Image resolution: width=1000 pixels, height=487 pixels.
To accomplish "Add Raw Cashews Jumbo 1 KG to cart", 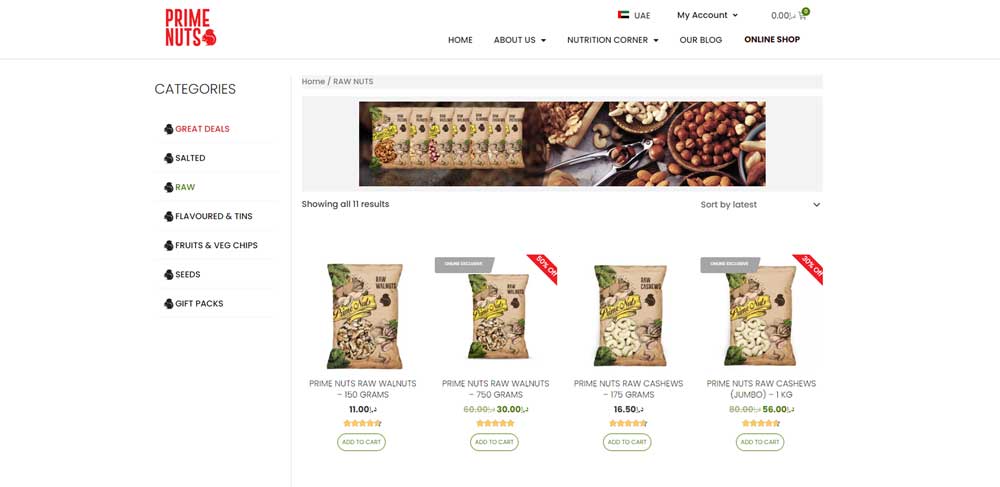I will 760,442.
